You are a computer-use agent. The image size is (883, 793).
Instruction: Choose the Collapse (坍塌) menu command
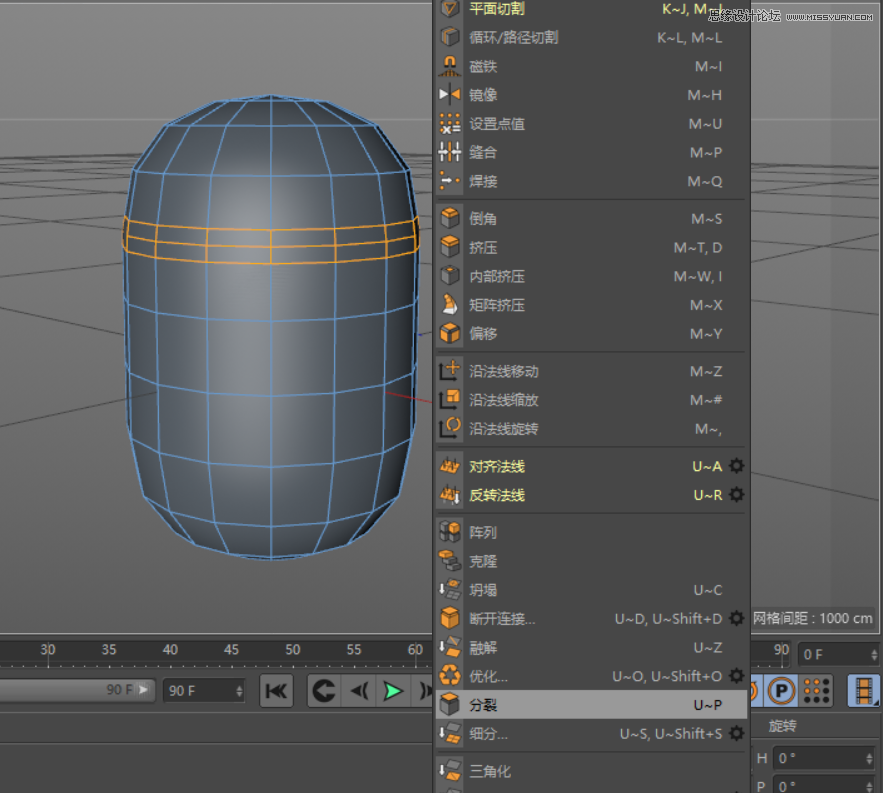click(481, 589)
